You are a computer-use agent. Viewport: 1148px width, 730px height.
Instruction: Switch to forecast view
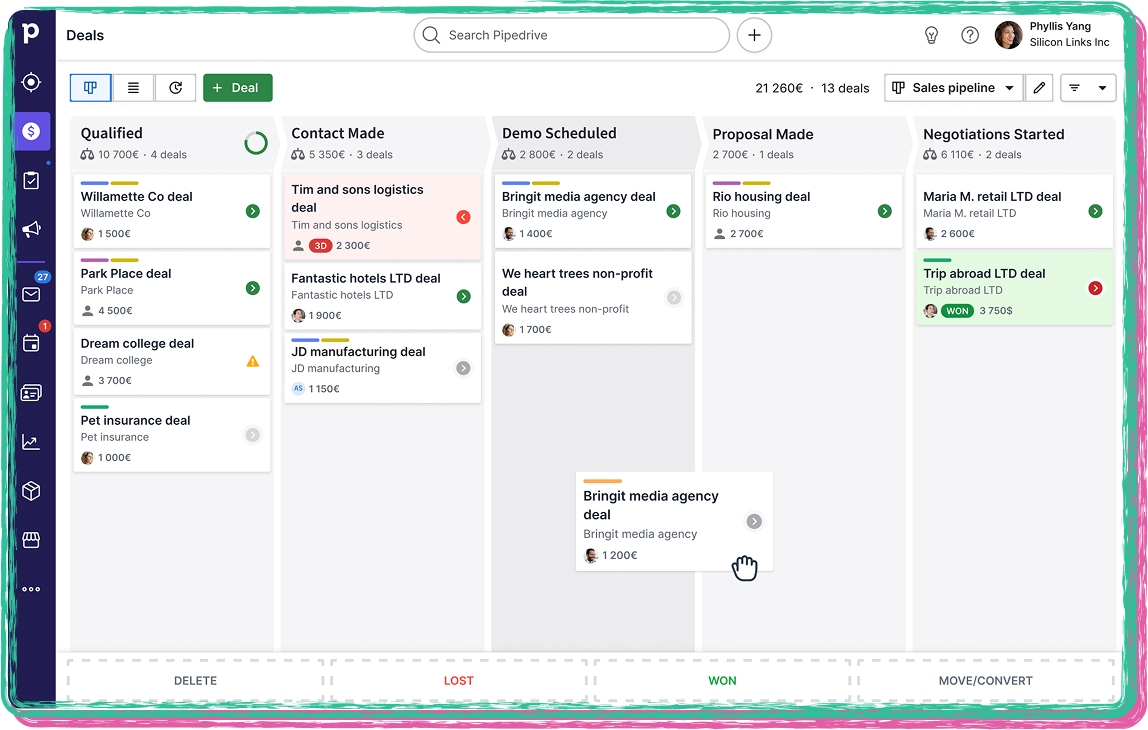(x=176, y=88)
